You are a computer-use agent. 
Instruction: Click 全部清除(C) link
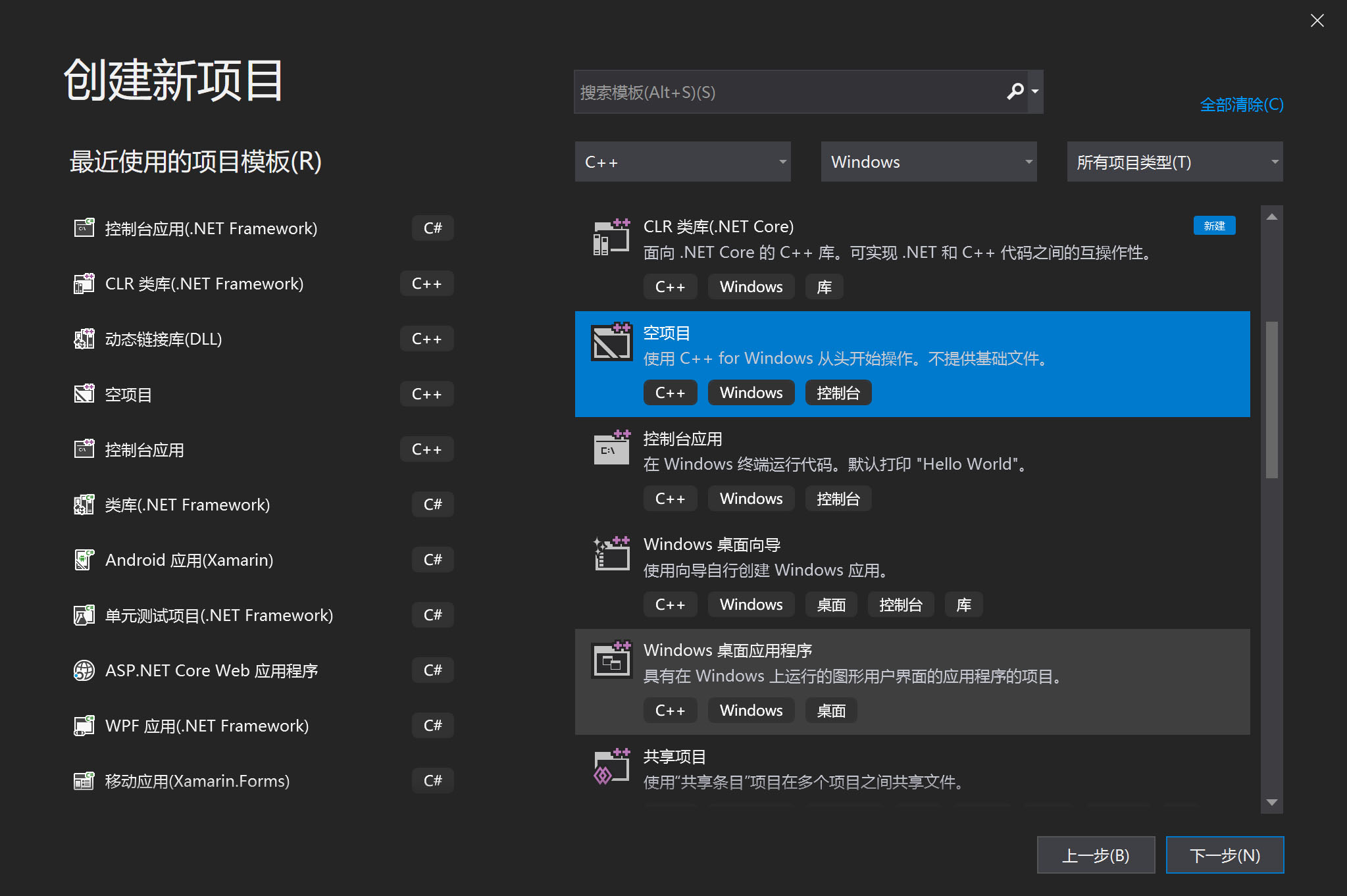pos(1241,105)
